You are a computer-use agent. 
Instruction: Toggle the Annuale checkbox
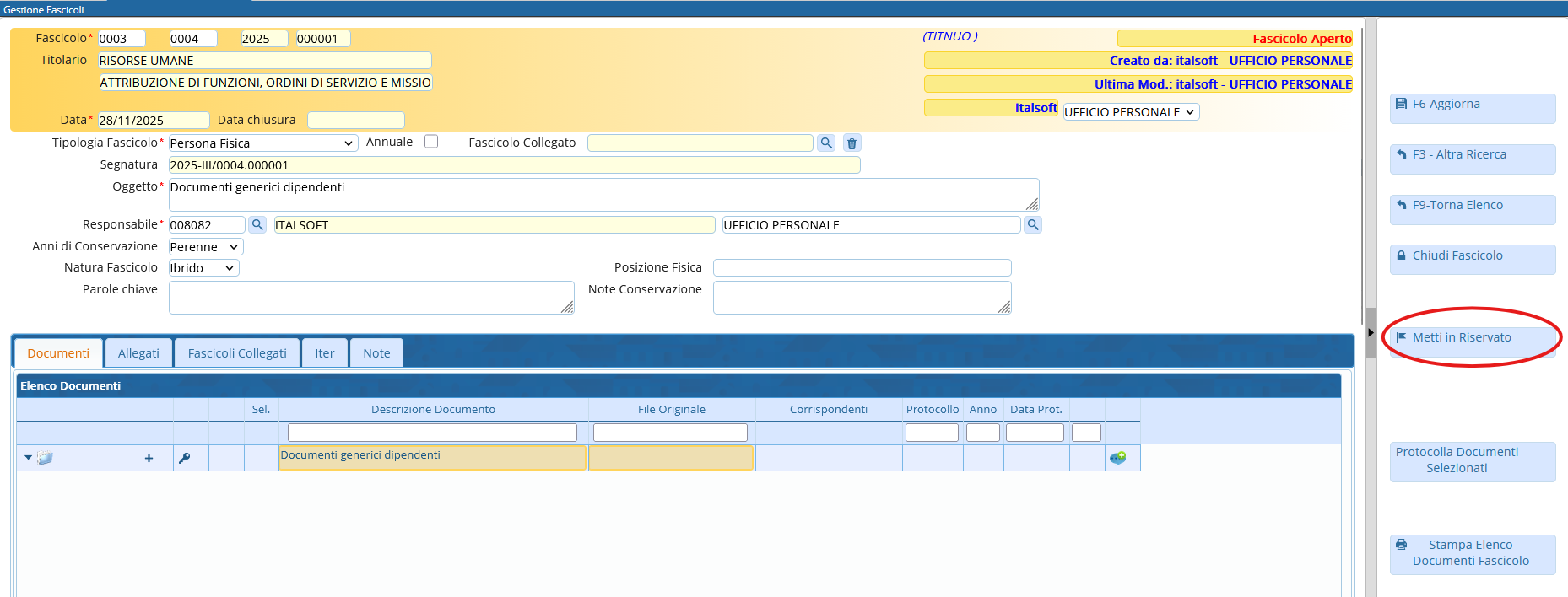point(431,142)
